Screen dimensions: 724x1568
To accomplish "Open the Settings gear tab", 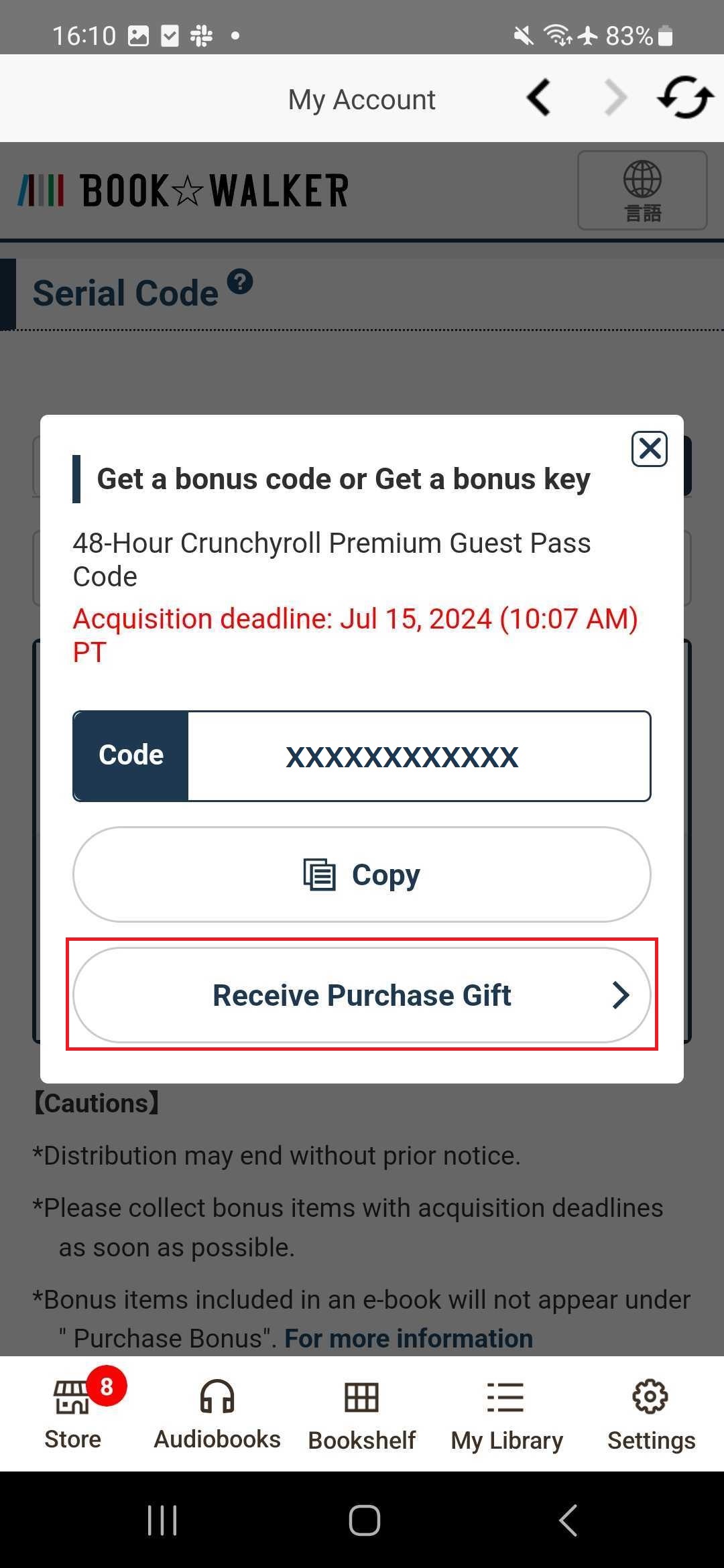I will [x=651, y=1414].
